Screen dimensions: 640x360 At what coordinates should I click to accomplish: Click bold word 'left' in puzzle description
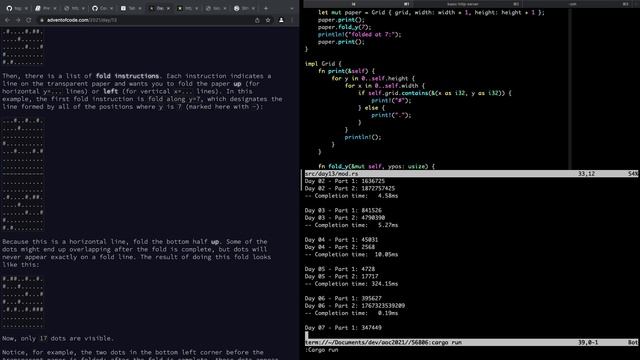111,91
